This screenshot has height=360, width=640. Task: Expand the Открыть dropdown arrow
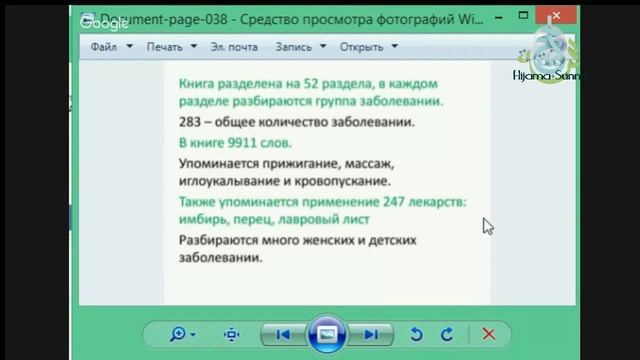(394, 46)
